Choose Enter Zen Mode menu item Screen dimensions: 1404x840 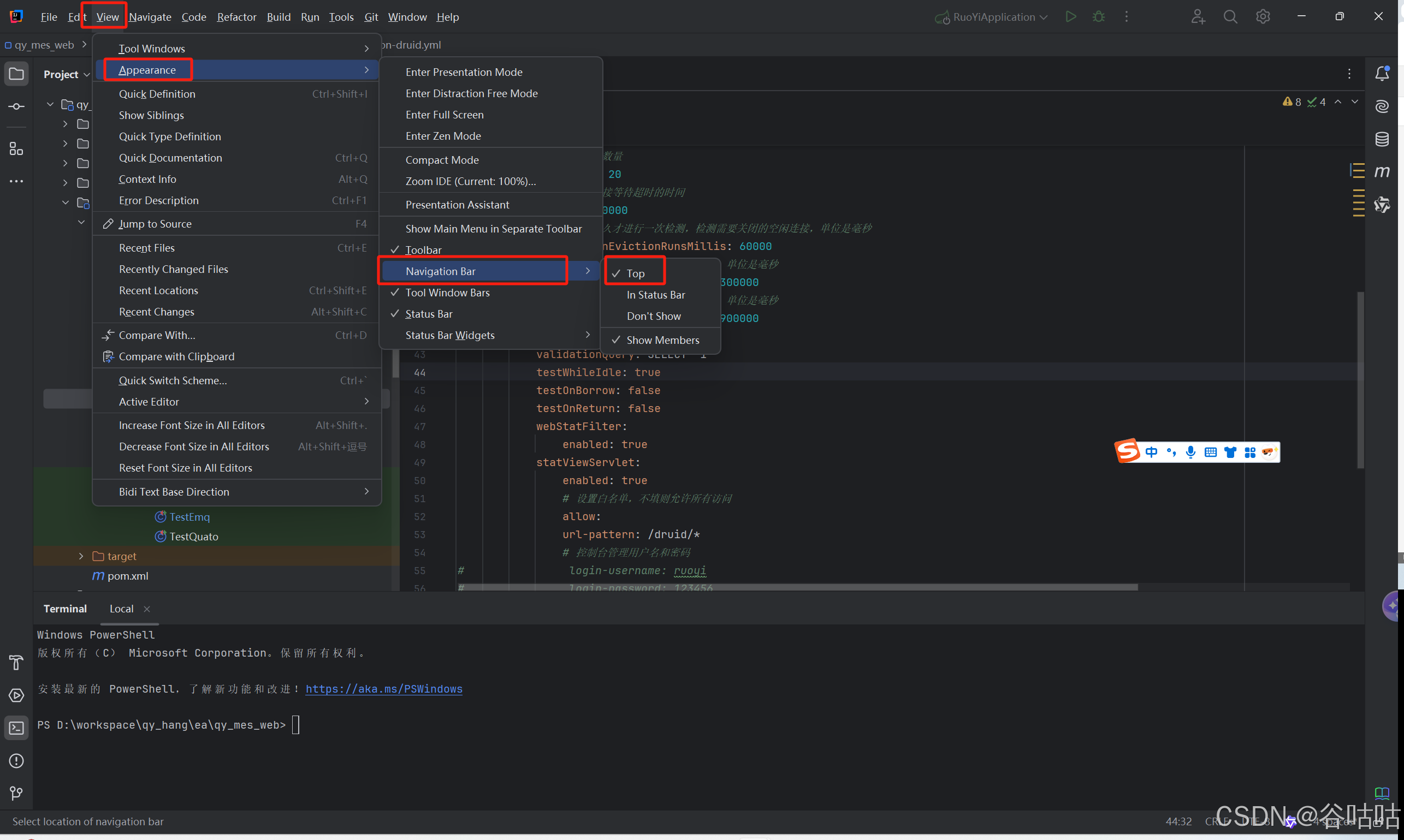point(443,136)
